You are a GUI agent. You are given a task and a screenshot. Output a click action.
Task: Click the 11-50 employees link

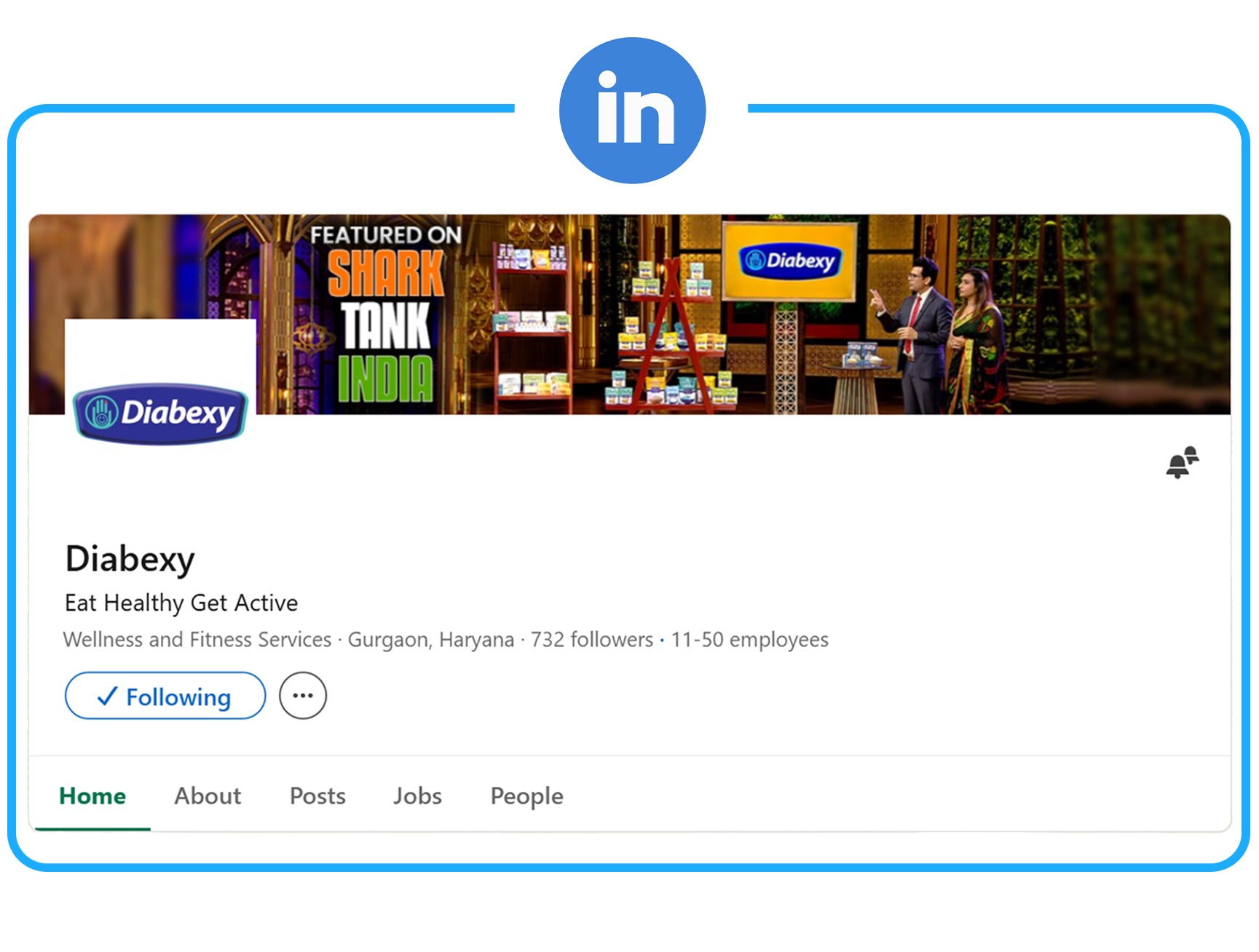click(x=749, y=640)
